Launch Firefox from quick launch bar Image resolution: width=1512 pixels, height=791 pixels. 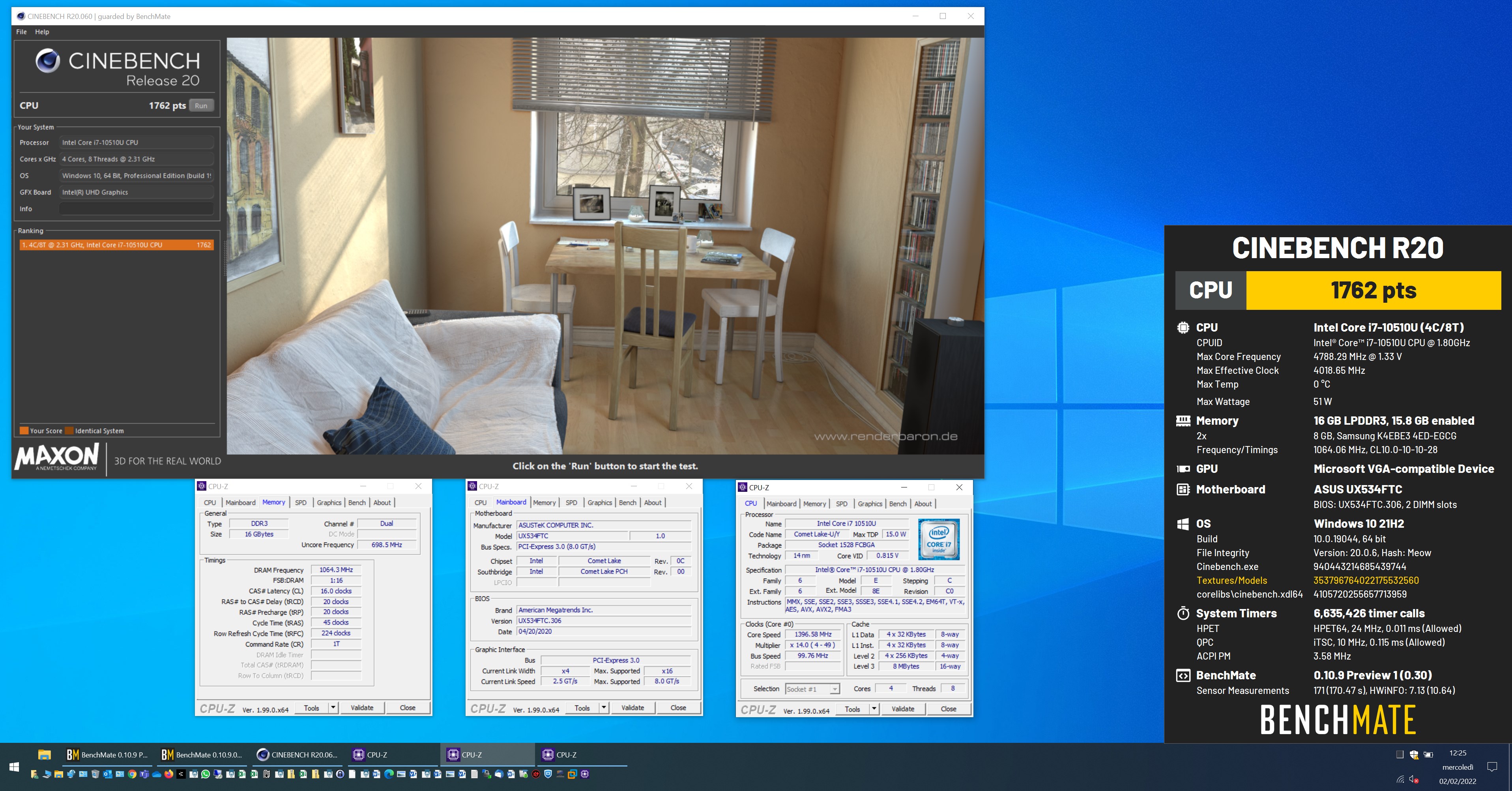coord(169,774)
